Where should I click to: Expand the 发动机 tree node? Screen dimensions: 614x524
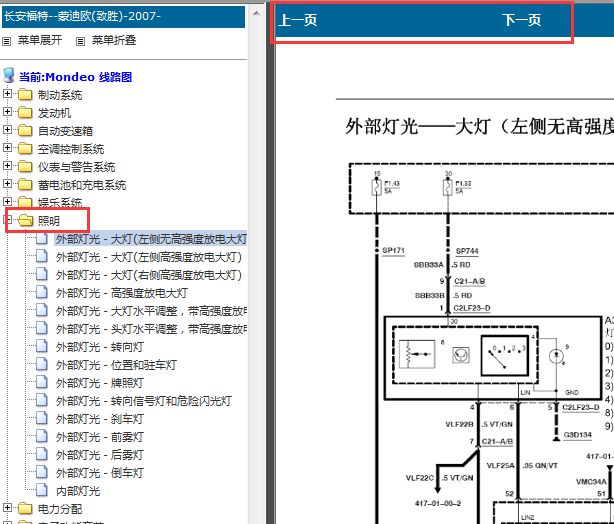[x=7, y=112]
